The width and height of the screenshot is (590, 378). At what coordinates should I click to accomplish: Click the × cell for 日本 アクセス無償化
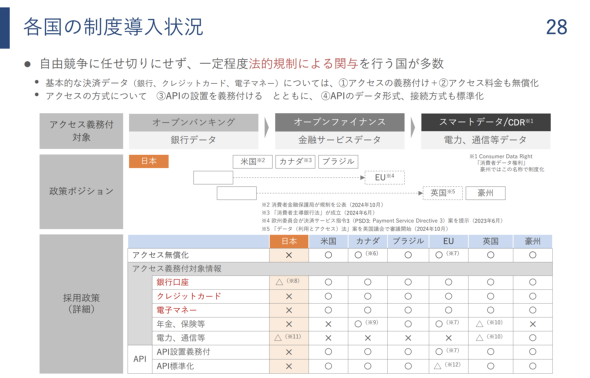click(289, 255)
